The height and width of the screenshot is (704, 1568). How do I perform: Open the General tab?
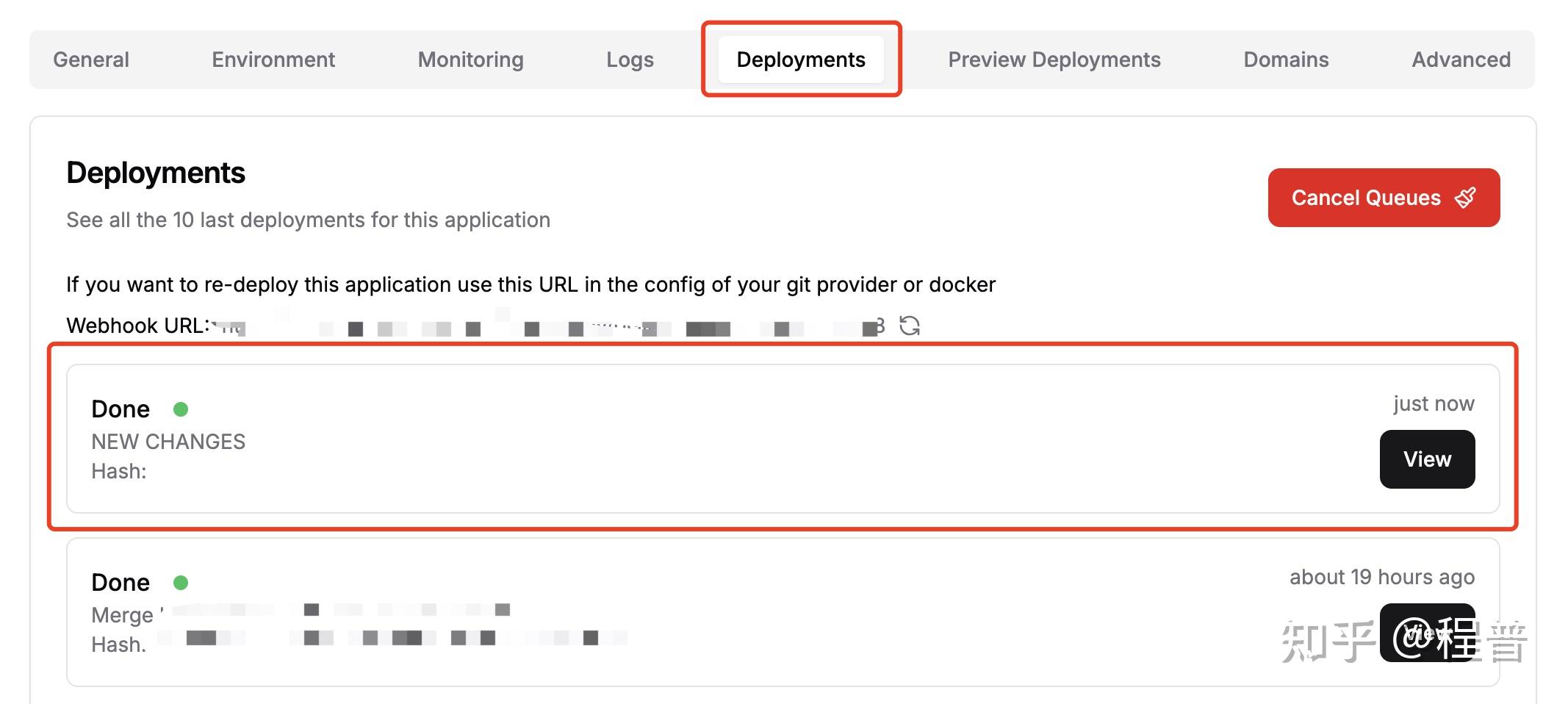coord(91,60)
